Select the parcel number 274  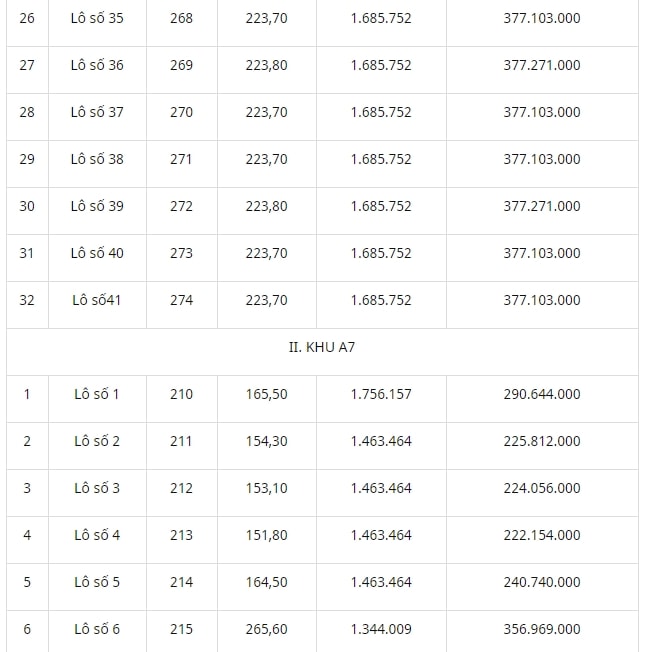coord(181,300)
